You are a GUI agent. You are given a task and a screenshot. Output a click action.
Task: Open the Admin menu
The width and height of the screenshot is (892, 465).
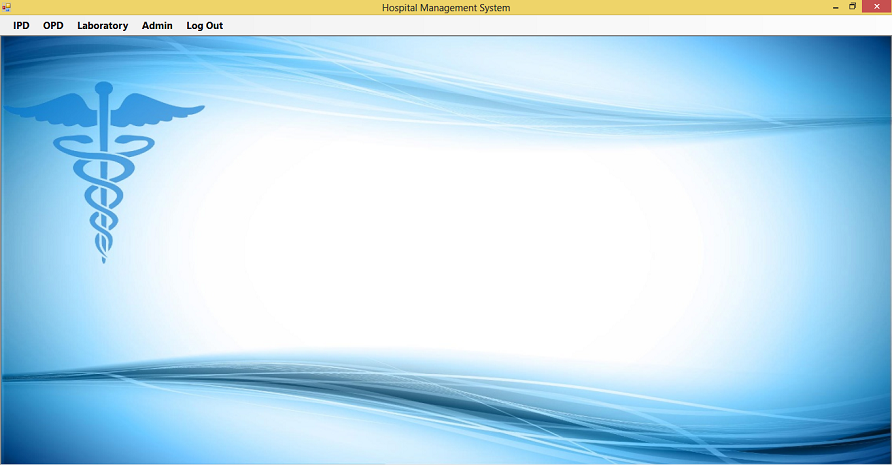click(157, 26)
